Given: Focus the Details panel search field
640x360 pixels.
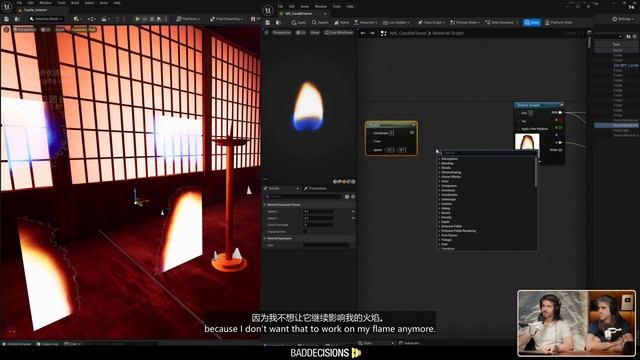Looking at the screenshot, I should pos(303,196).
